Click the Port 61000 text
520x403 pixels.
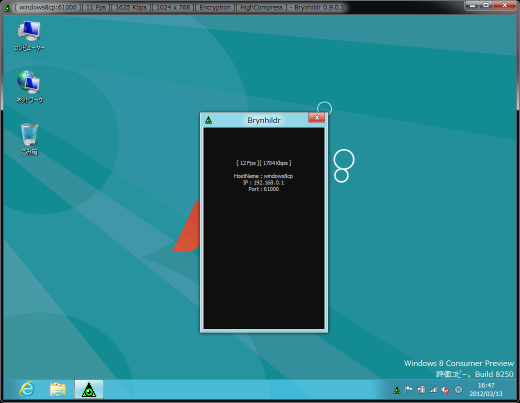(x=263, y=189)
